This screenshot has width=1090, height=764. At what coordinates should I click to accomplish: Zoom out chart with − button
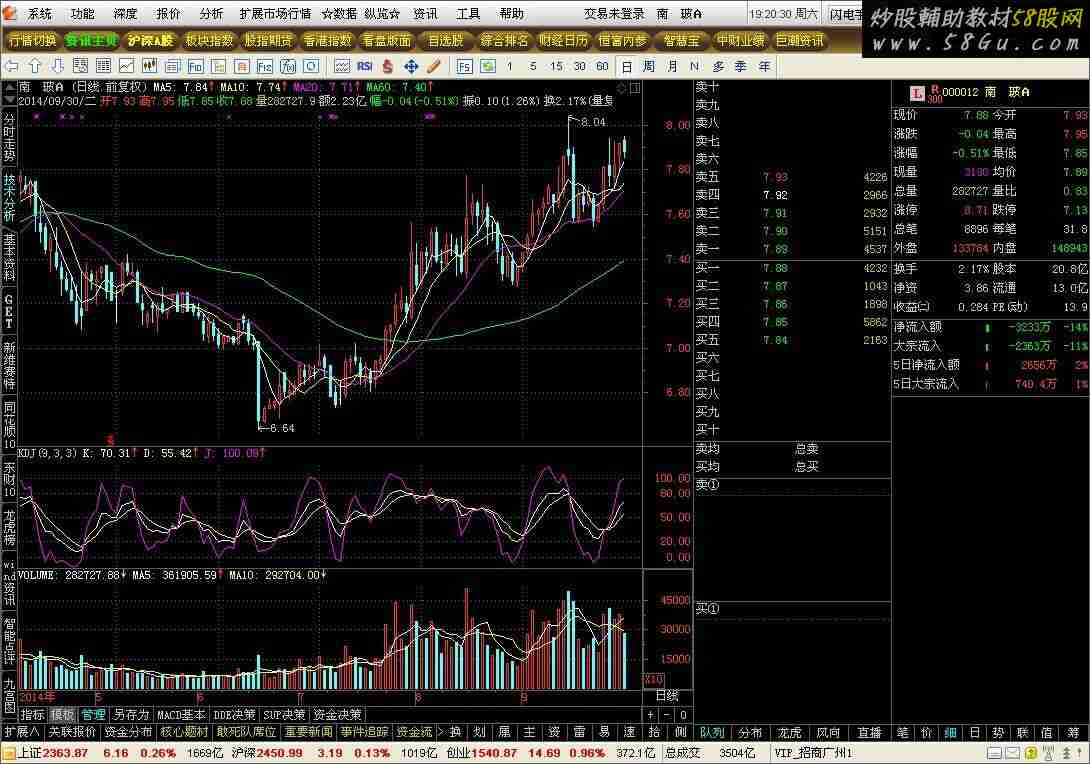tap(667, 715)
